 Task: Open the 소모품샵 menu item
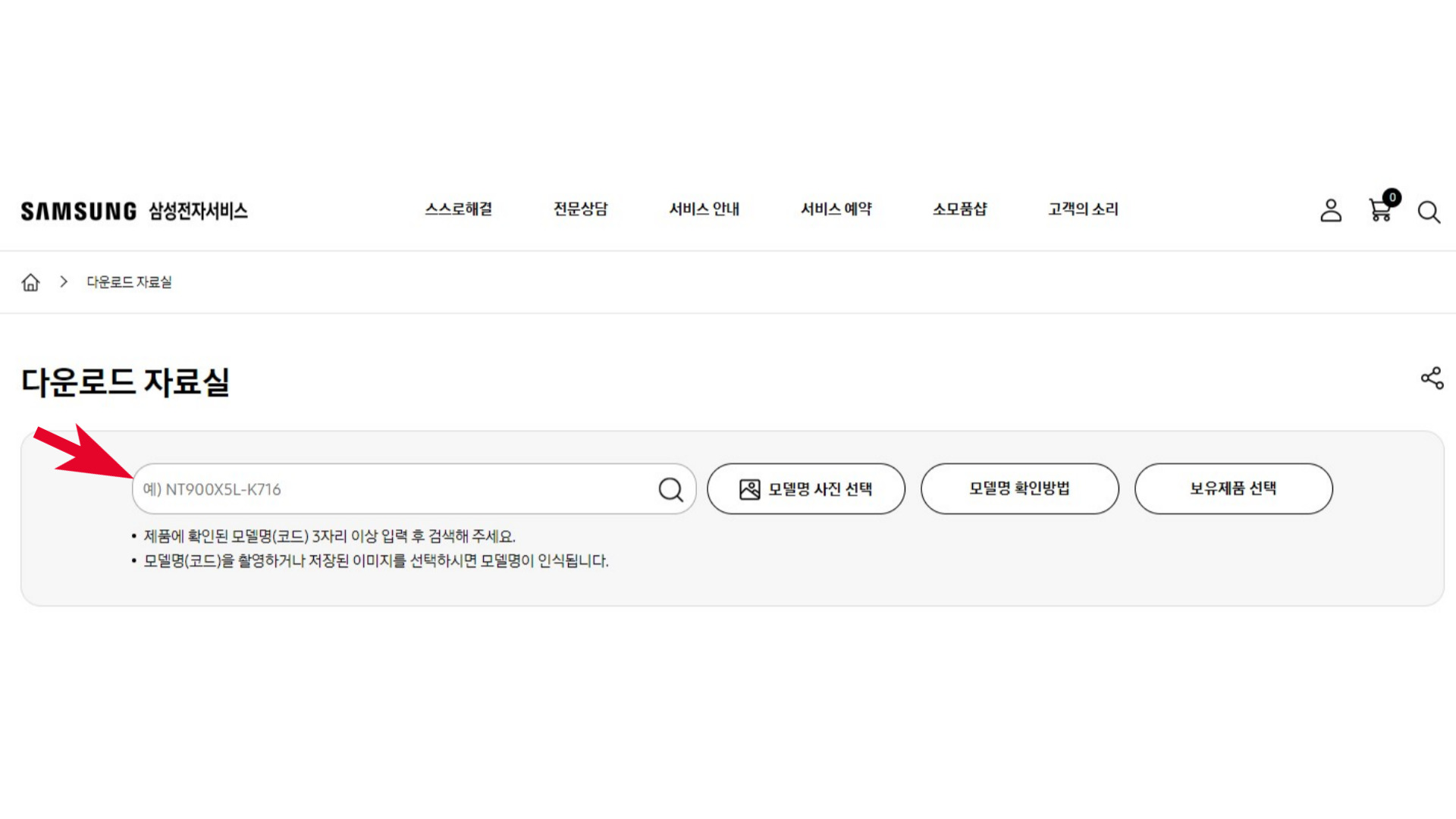coord(959,210)
